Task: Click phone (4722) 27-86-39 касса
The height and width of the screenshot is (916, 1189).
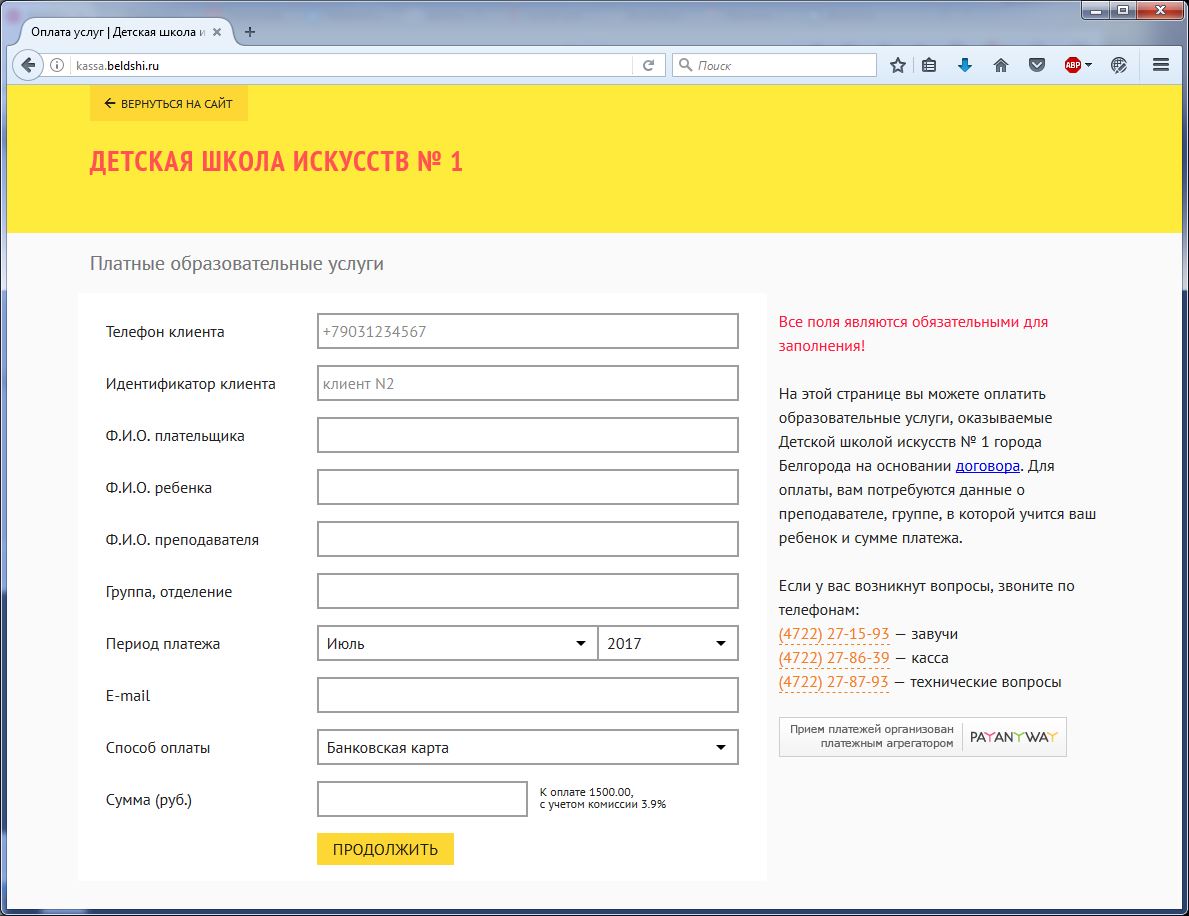Action: 833,658
